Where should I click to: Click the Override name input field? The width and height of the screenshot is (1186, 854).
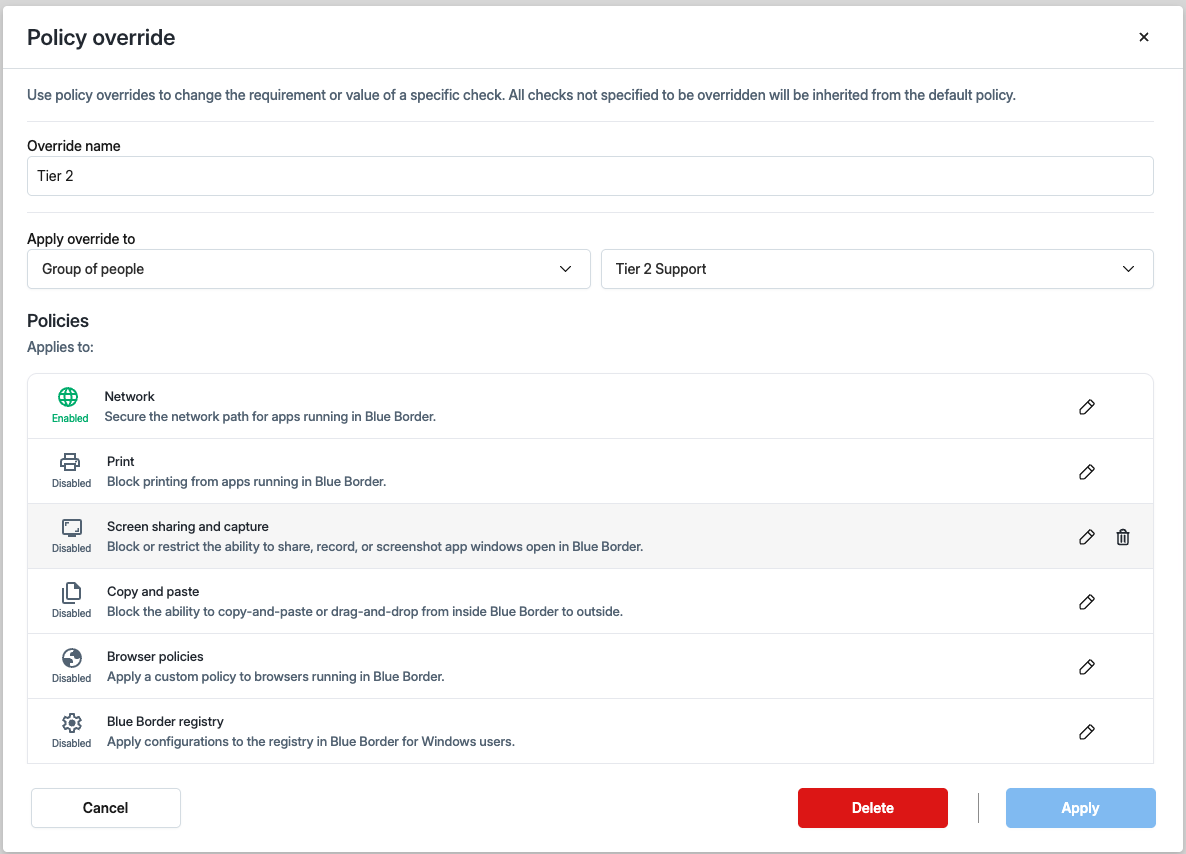590,176
